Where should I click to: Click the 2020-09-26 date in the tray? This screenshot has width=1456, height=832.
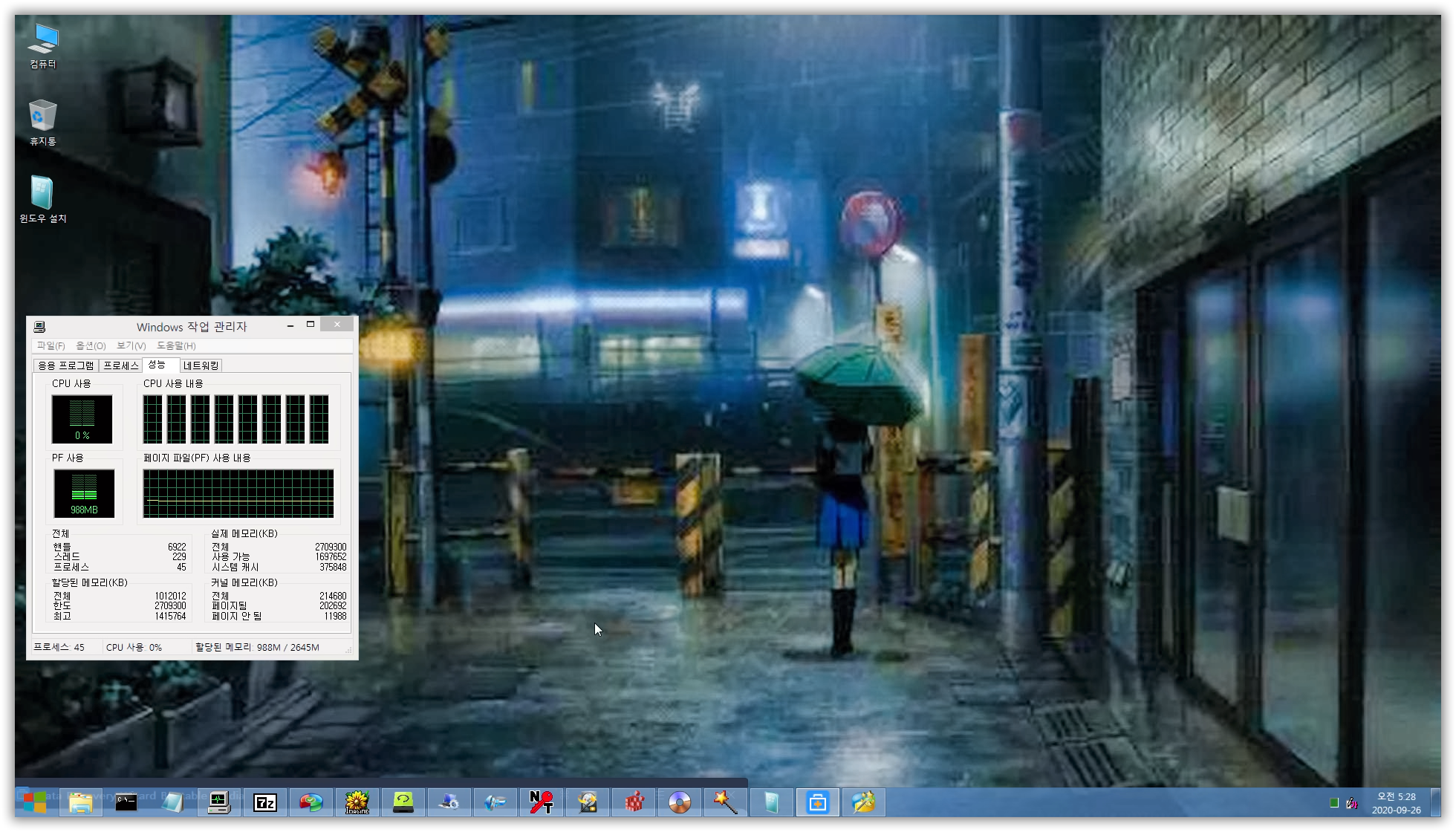[x=1397, y=810]
